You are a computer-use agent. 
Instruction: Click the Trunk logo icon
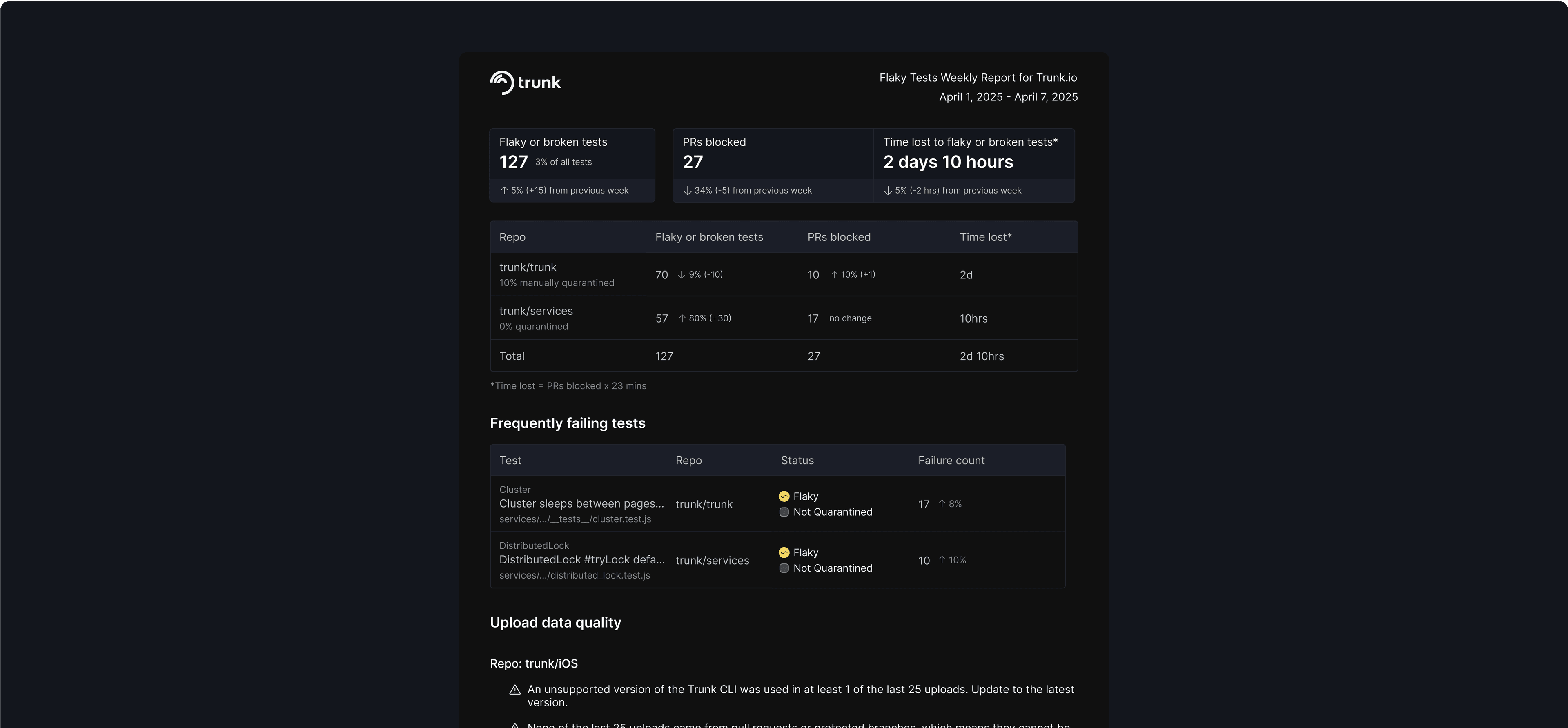pyautogui.click(x=502, y=83)
